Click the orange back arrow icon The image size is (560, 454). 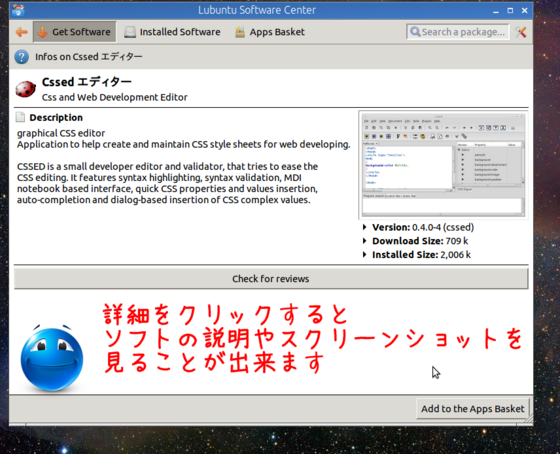pos(21,32)
